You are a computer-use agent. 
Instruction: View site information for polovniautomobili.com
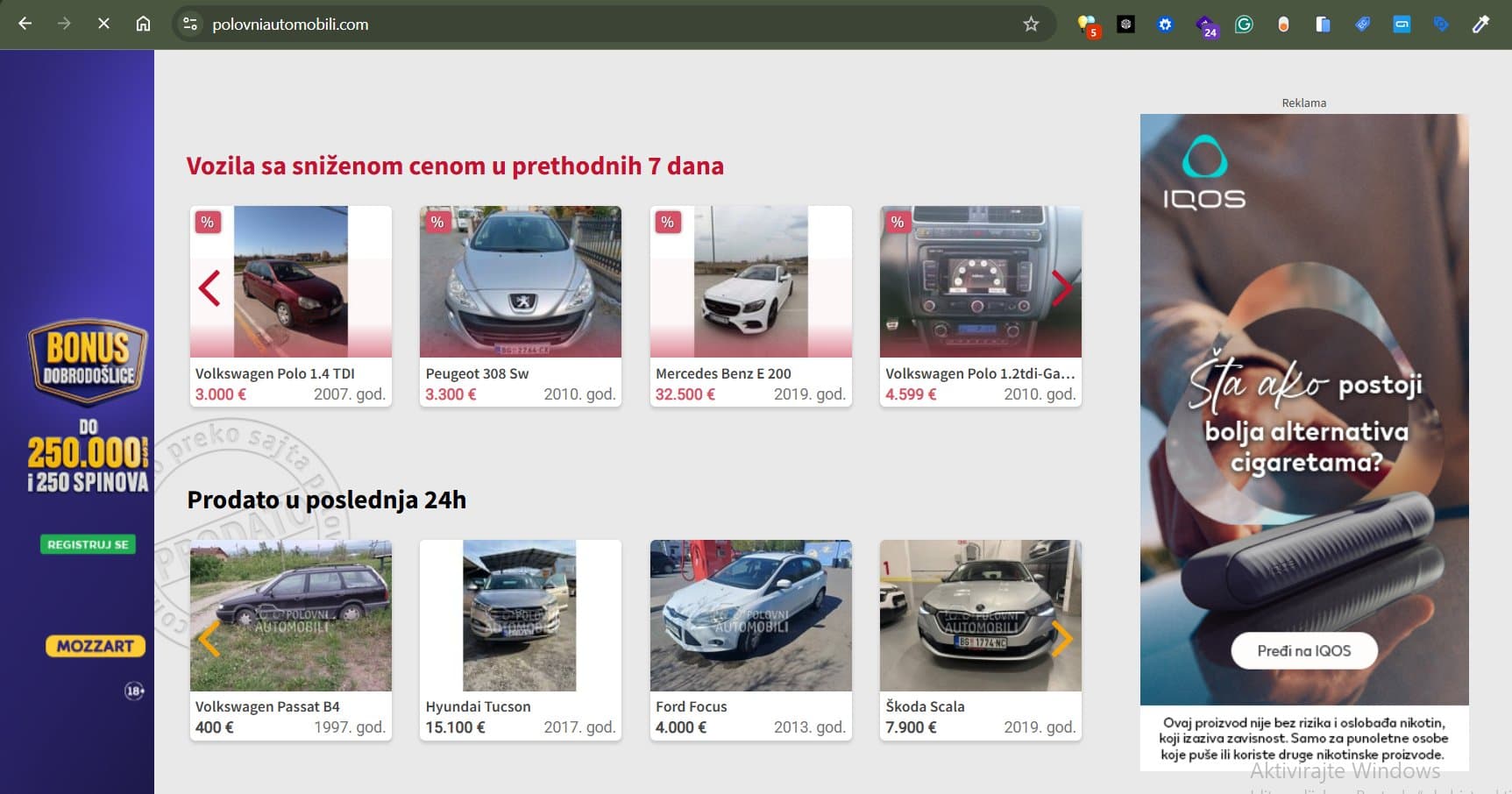click(x=190, y=24)
